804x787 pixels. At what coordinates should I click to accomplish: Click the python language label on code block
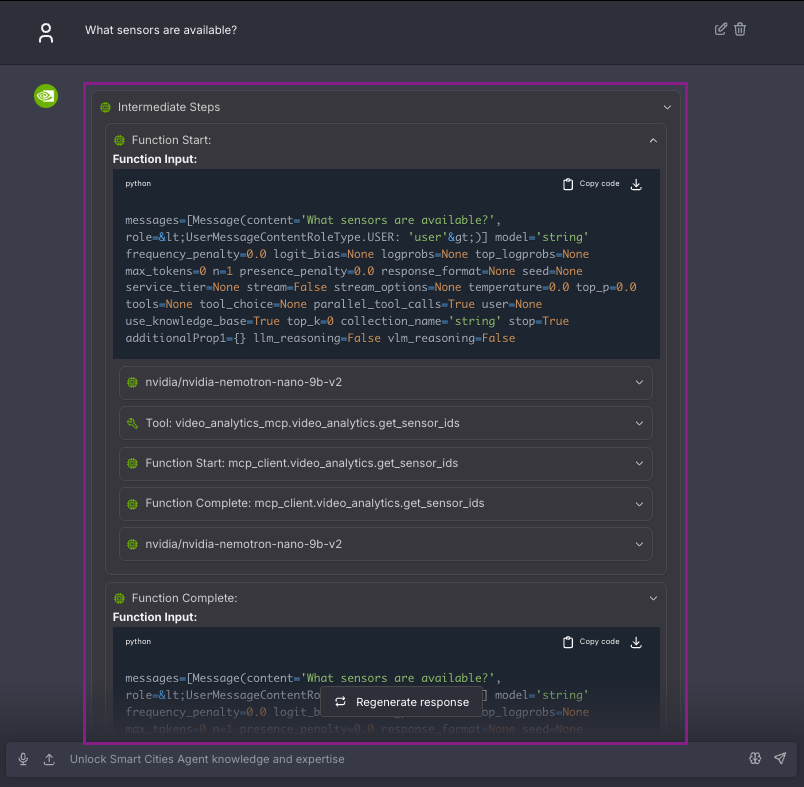point(137,184)
